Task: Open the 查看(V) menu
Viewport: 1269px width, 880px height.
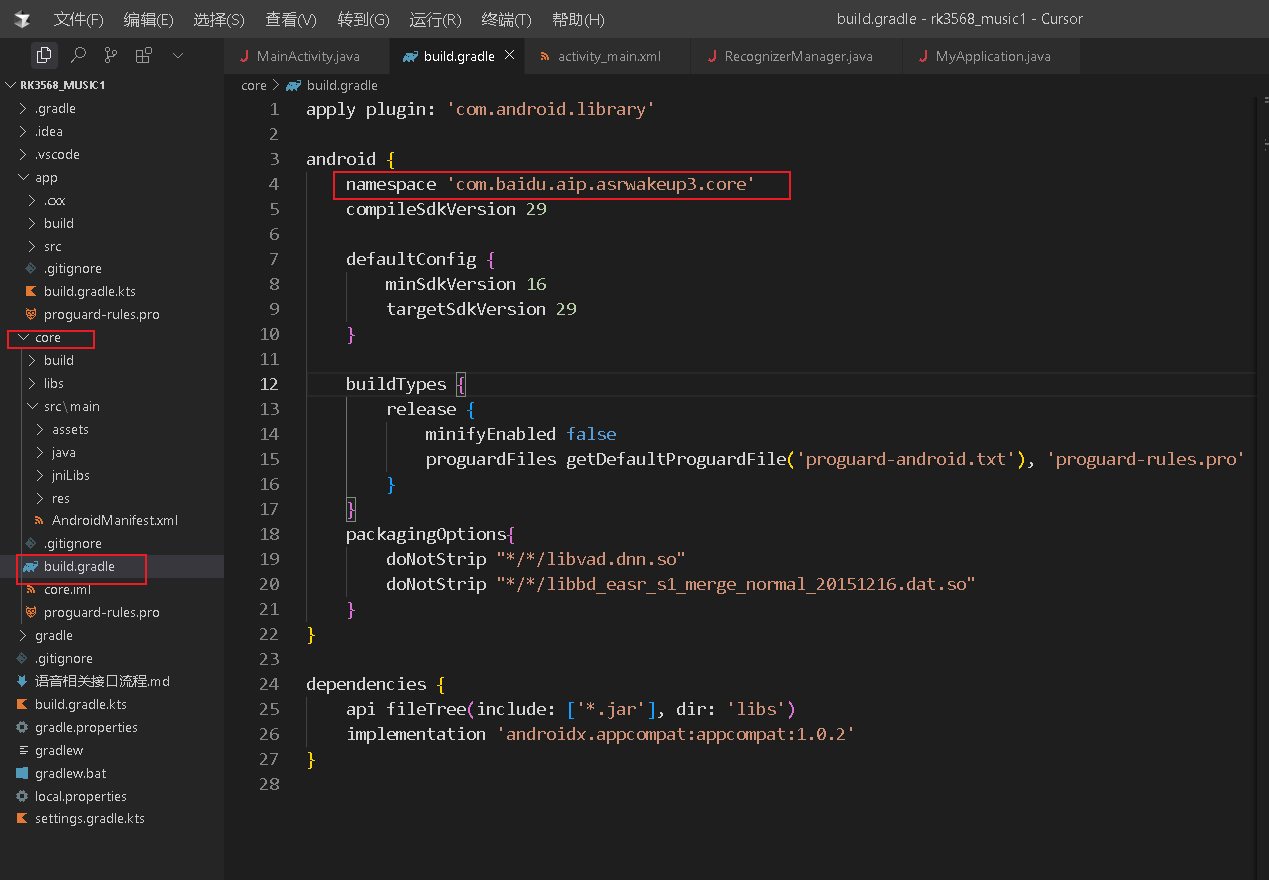Action: click(x=291, y=19)
